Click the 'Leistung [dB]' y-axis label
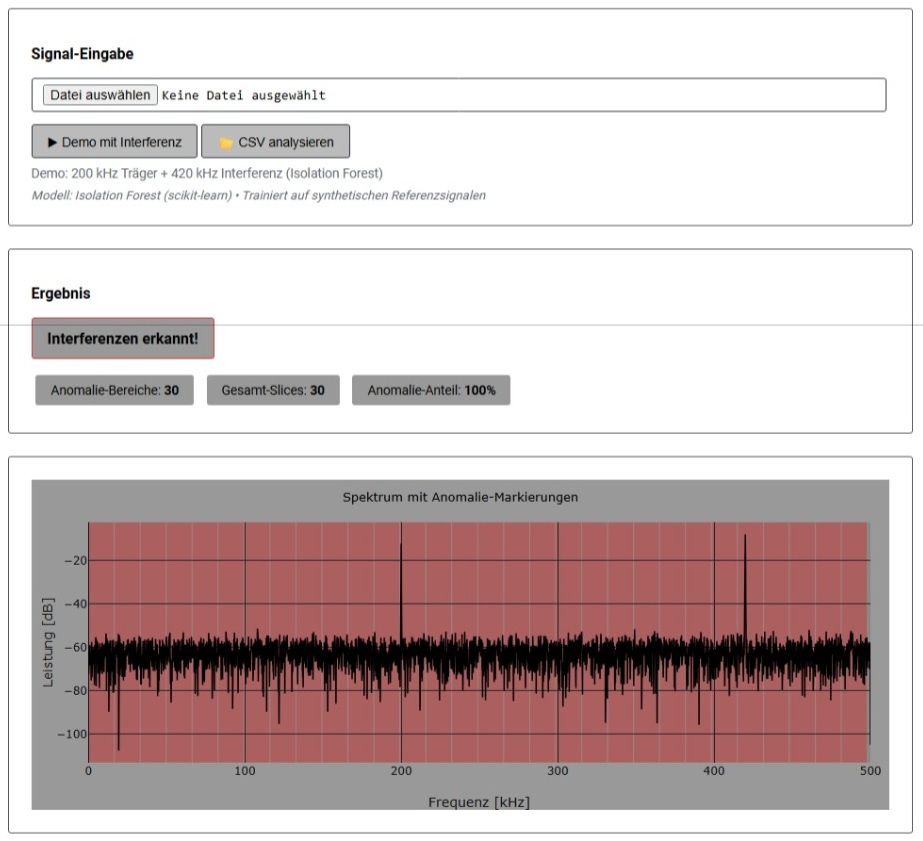The image size is (923, 841). click(48, 642)
